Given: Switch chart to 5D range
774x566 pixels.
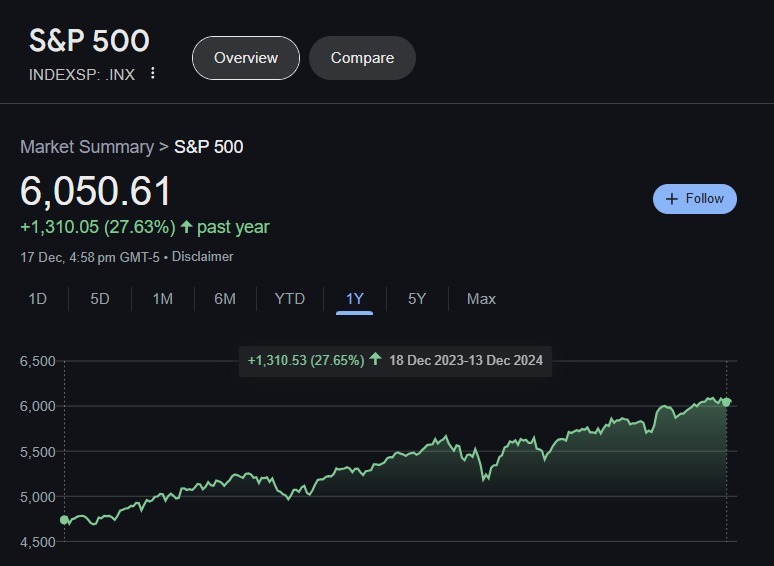Looking at the screenshot, I should click(100, 299).
